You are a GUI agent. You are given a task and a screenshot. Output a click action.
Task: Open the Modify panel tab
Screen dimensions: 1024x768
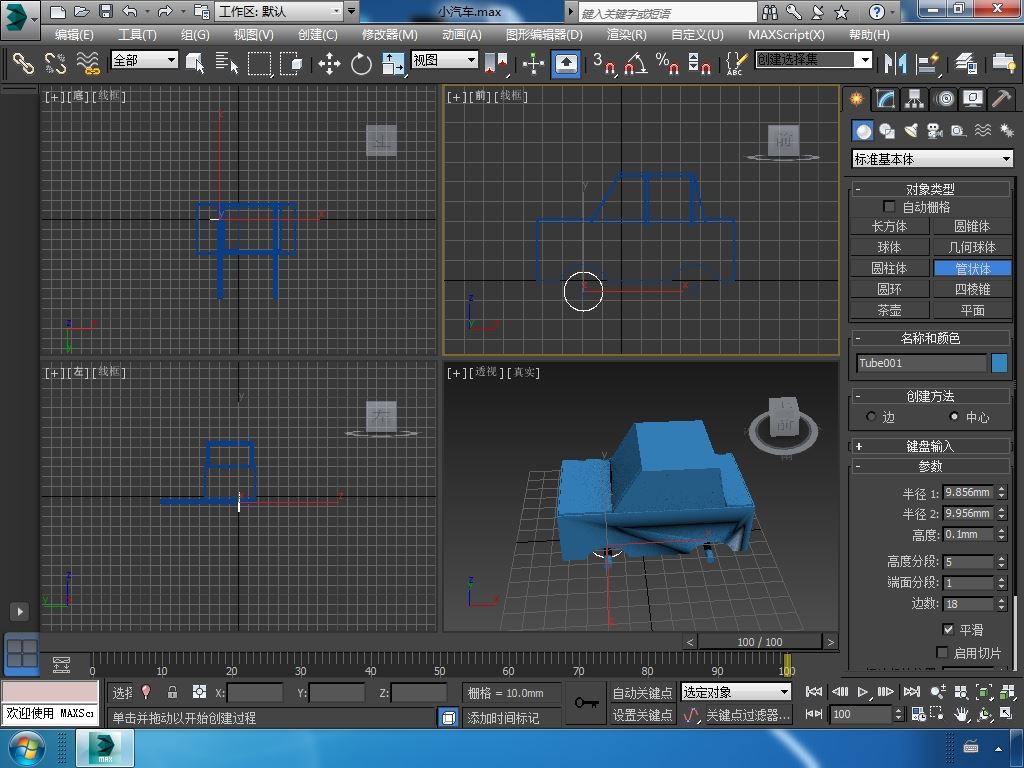pos(885,99)
